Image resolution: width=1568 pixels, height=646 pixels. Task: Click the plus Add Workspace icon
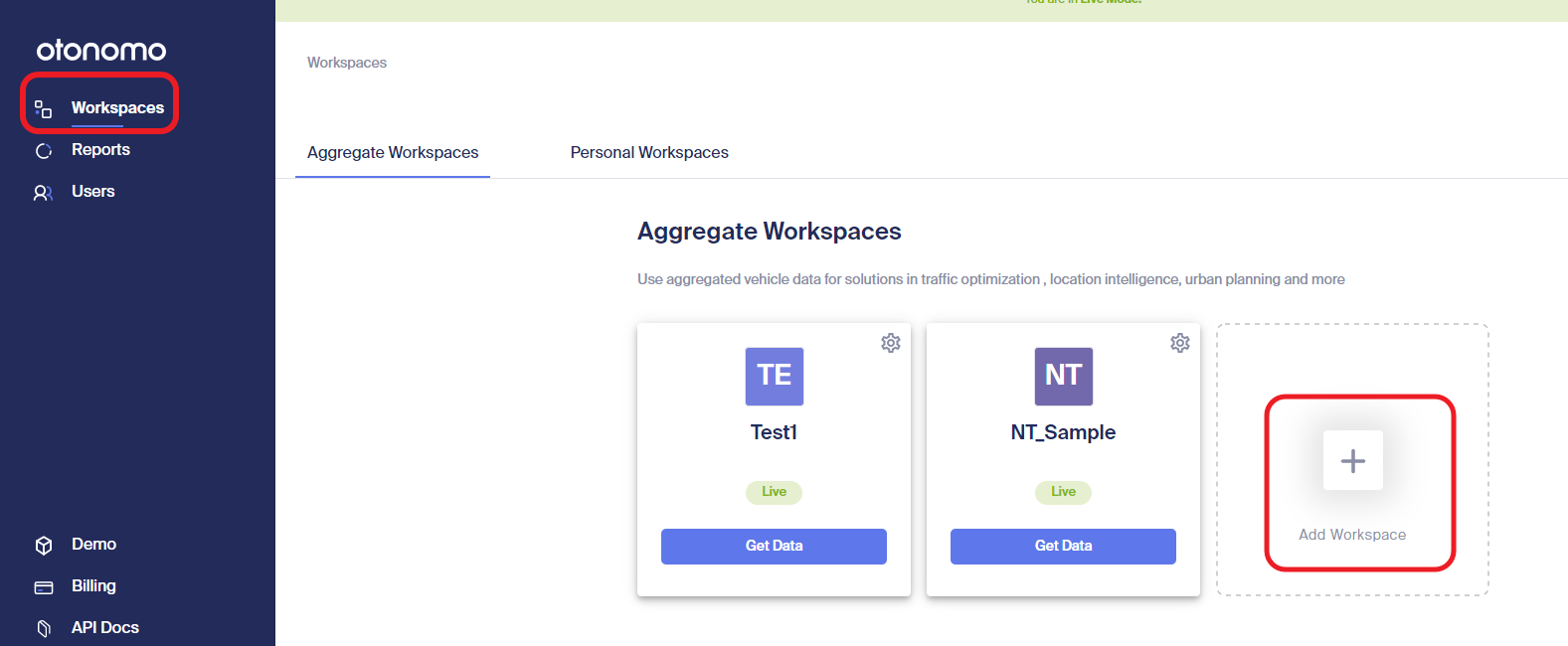[1353, 460]
